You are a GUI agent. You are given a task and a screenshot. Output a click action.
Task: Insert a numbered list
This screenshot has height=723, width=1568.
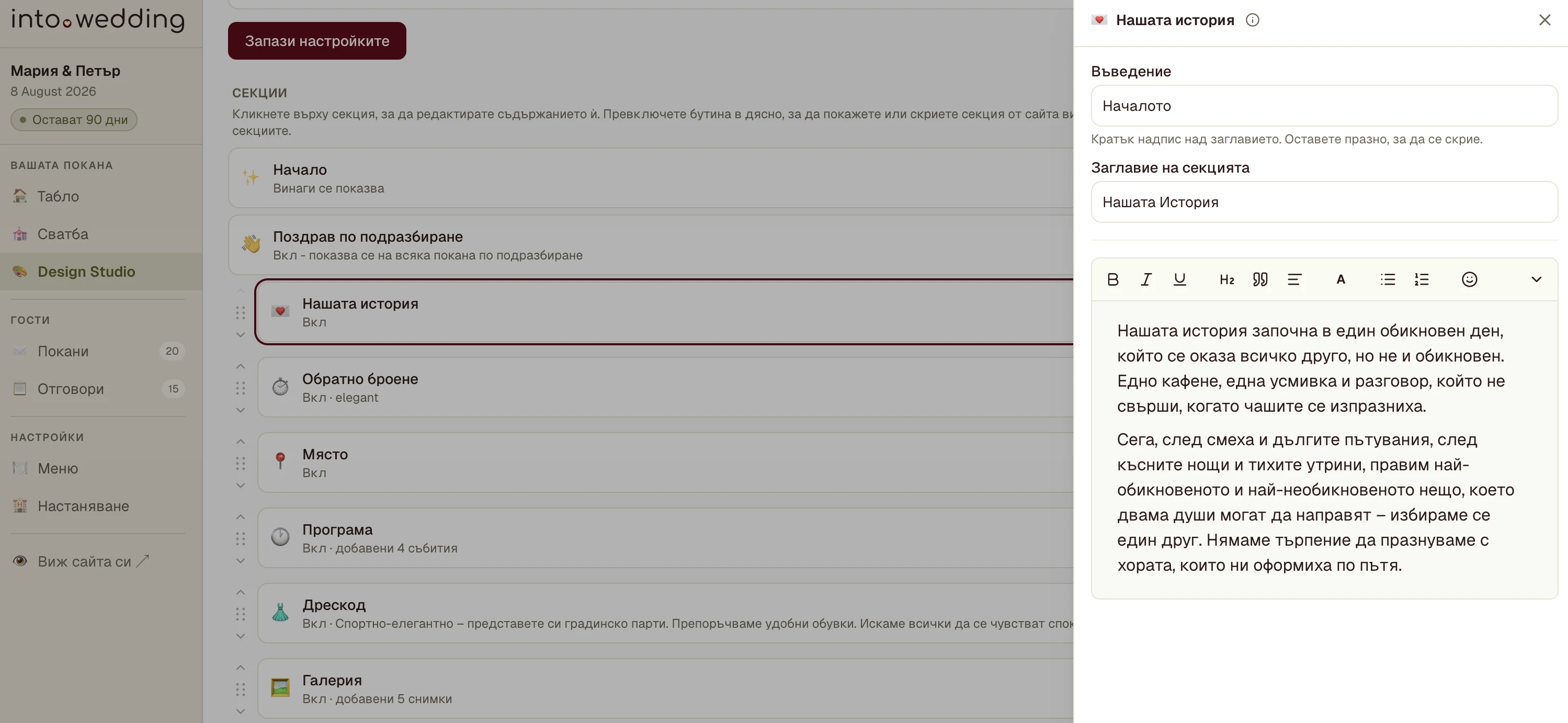(x=1422, y=279)
